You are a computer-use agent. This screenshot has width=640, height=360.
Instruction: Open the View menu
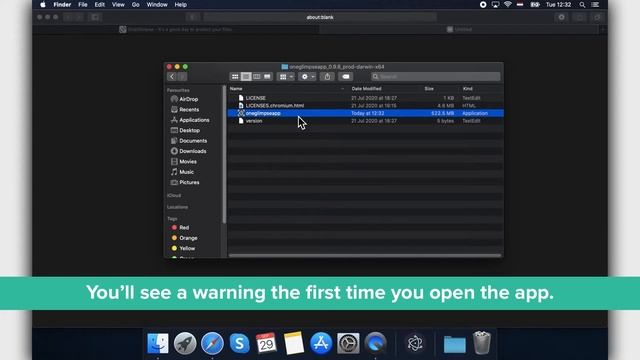click(x=118, y=5)
